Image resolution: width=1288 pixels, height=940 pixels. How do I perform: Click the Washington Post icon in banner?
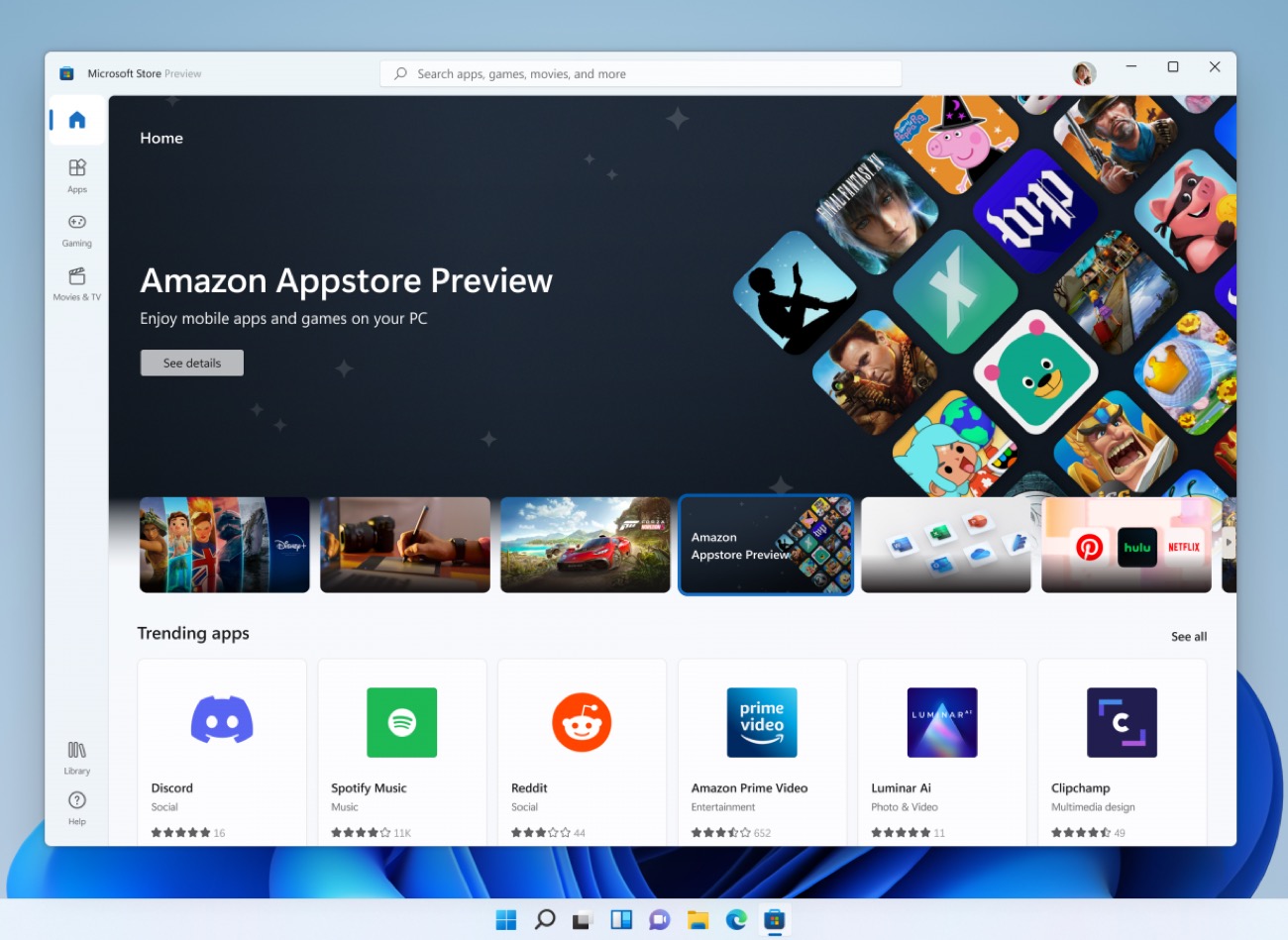coord(1035,212)
